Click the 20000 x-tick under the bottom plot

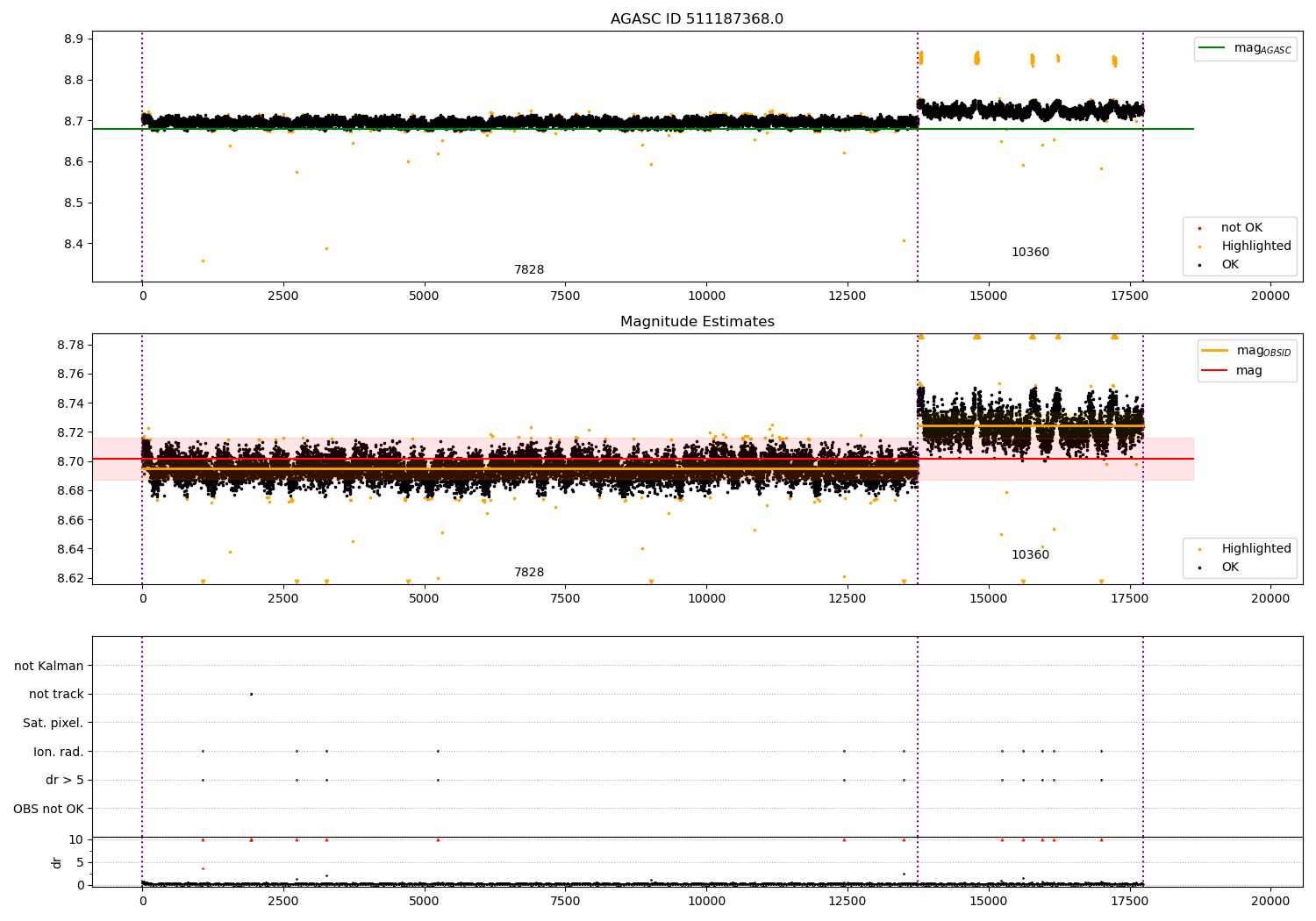tap(1270, 901)
